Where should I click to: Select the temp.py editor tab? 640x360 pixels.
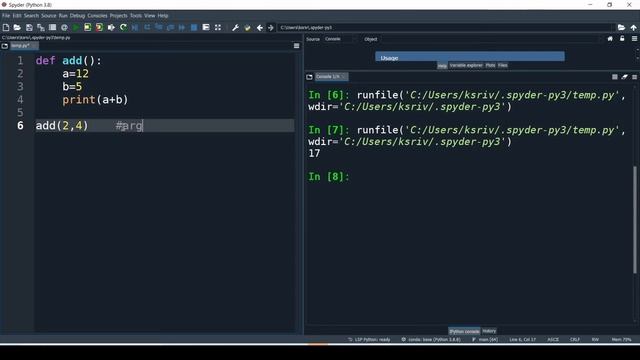(x=24, y=46)
